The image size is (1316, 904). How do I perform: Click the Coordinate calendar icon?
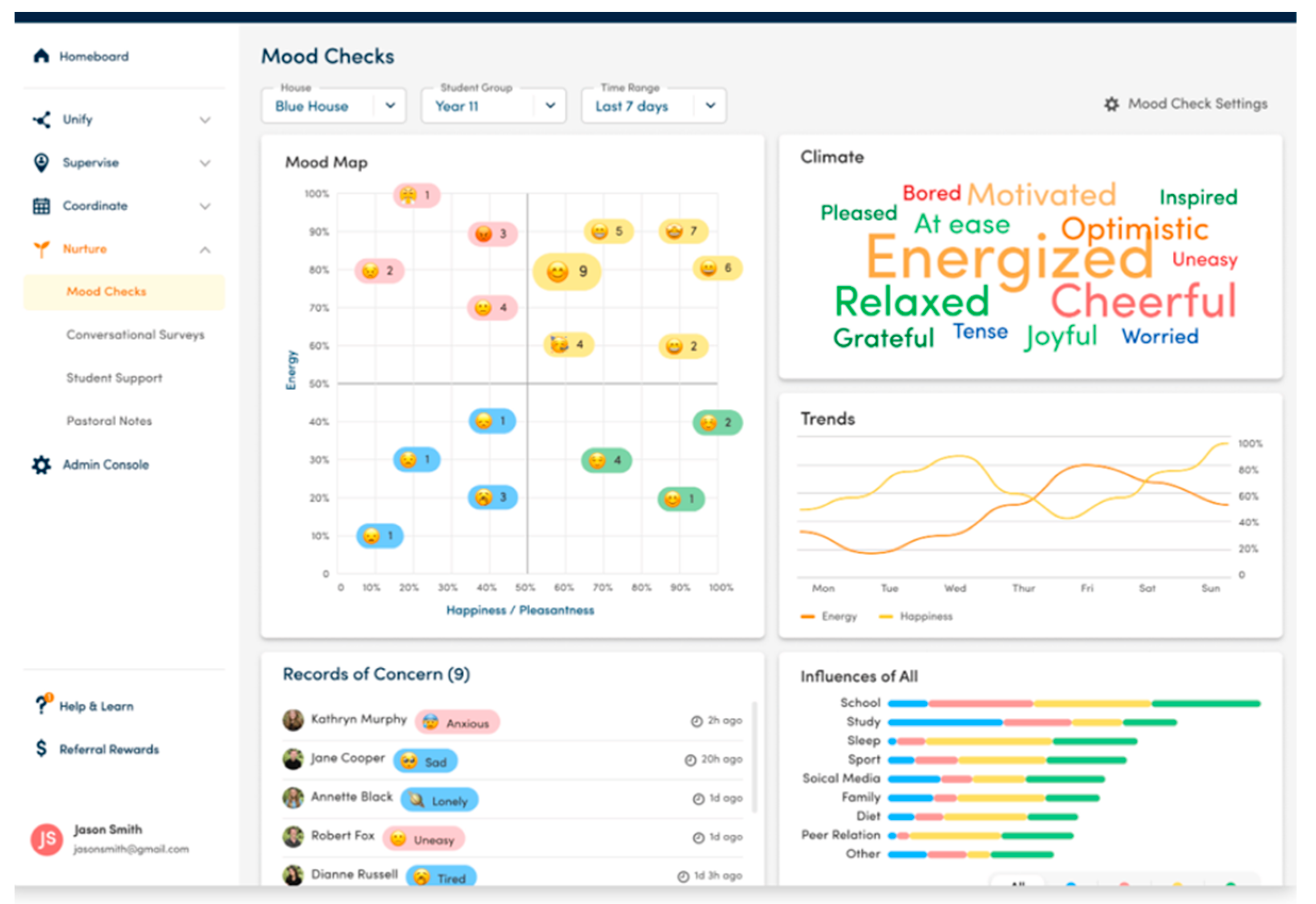(x=42, y=206)
